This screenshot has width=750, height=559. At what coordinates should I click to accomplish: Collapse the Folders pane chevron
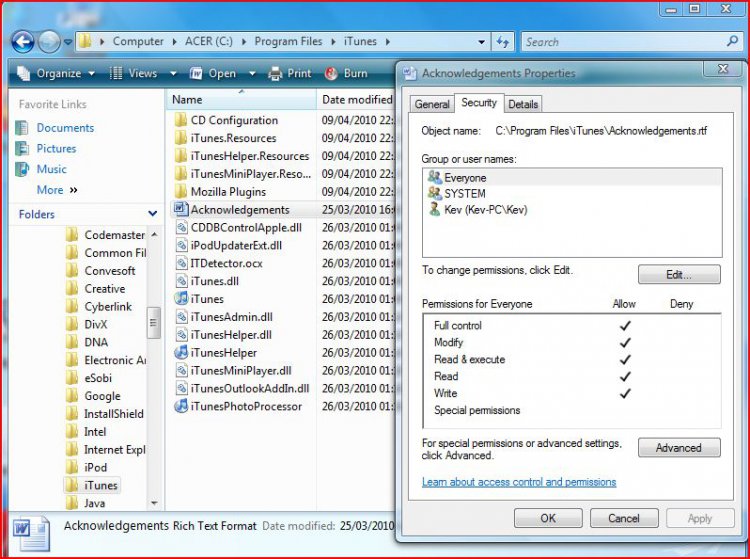152,214
